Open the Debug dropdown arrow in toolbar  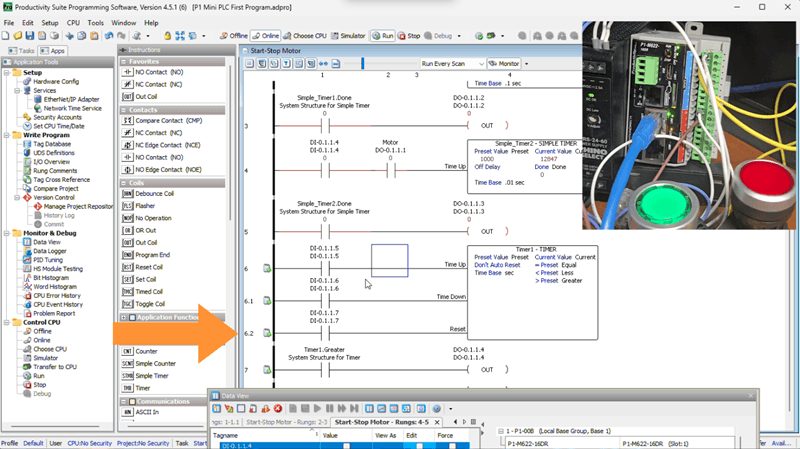[459, 36]
